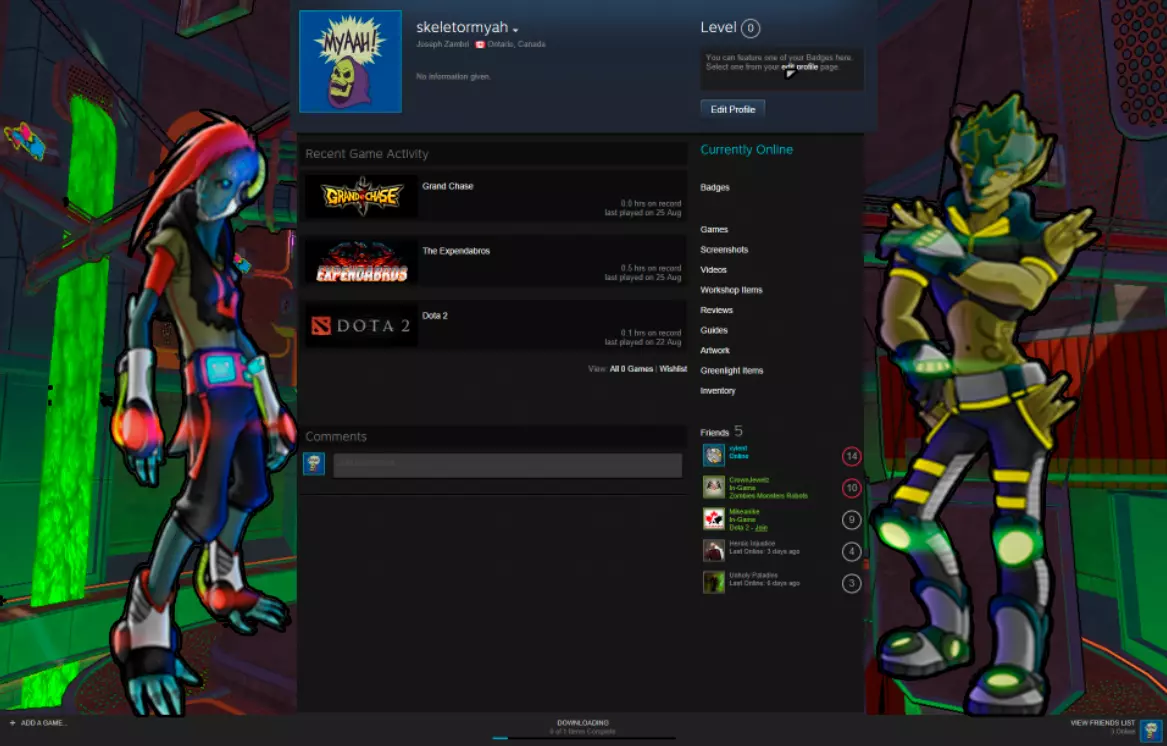Click the level 4 friend badge
The width and height of the screenshot is (1167, 746).
[x=851, y=552]
